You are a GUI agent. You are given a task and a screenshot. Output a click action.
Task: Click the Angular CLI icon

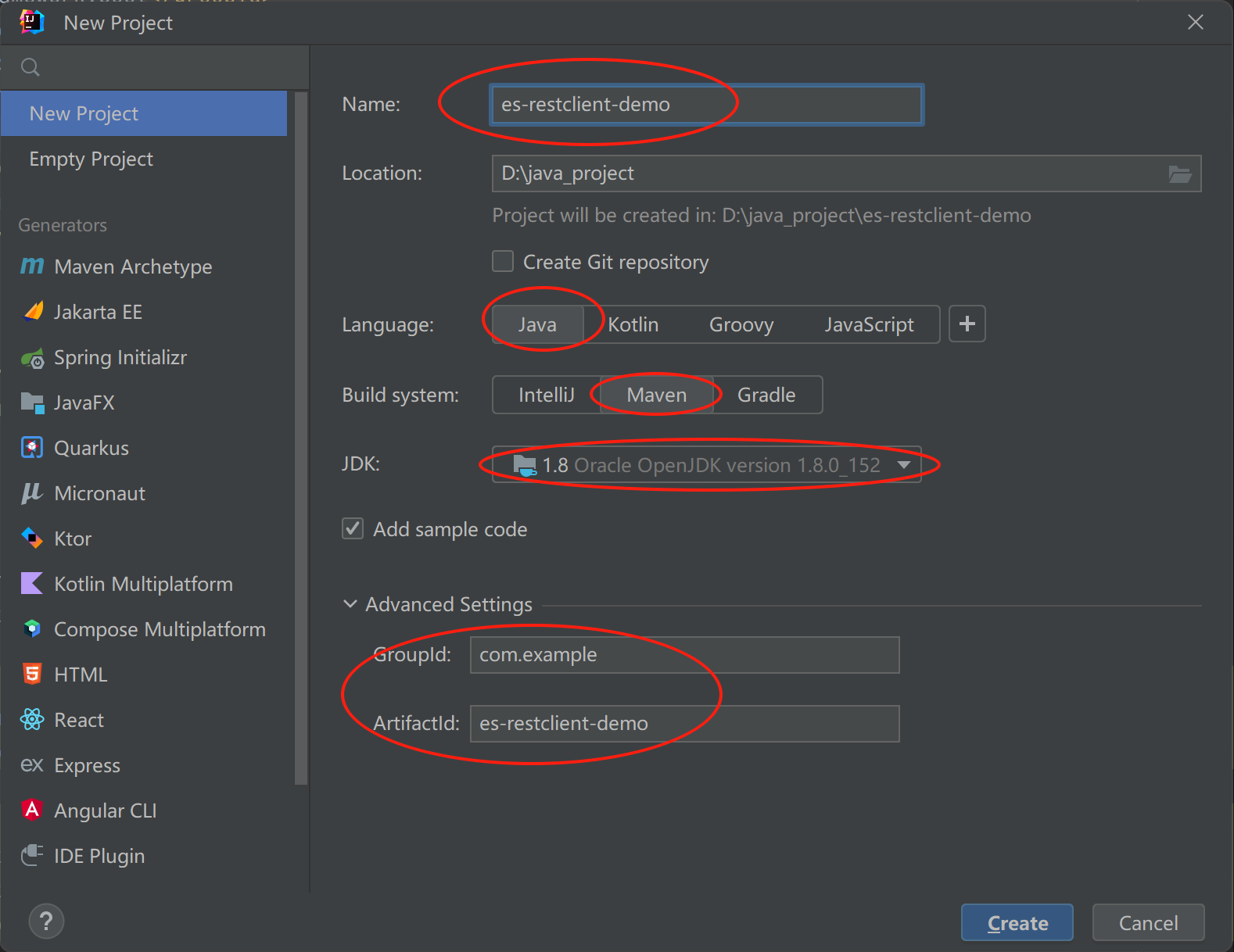pyautogui.click(x=32, y=811)
